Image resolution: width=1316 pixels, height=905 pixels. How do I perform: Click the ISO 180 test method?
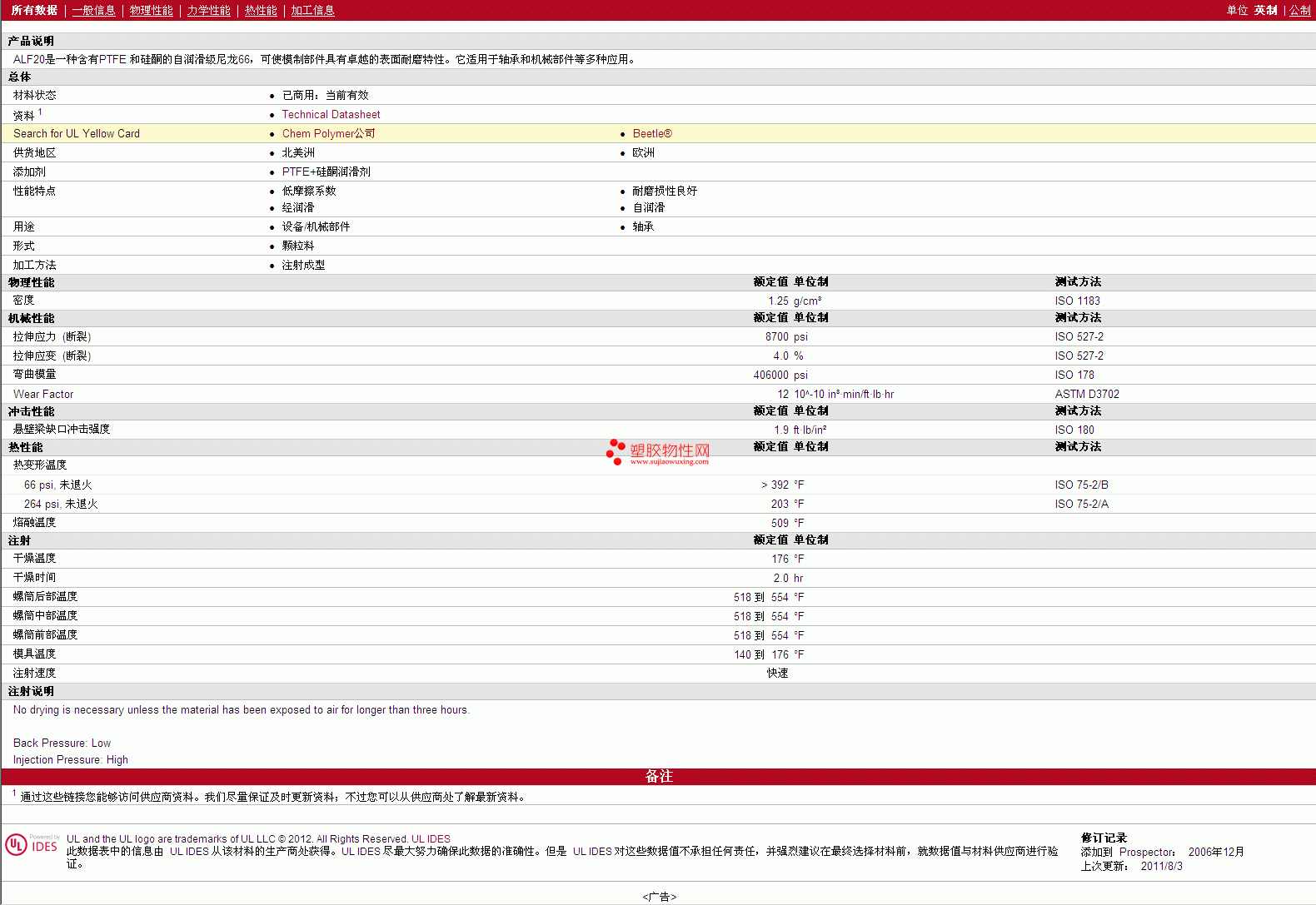[1074, 430]
